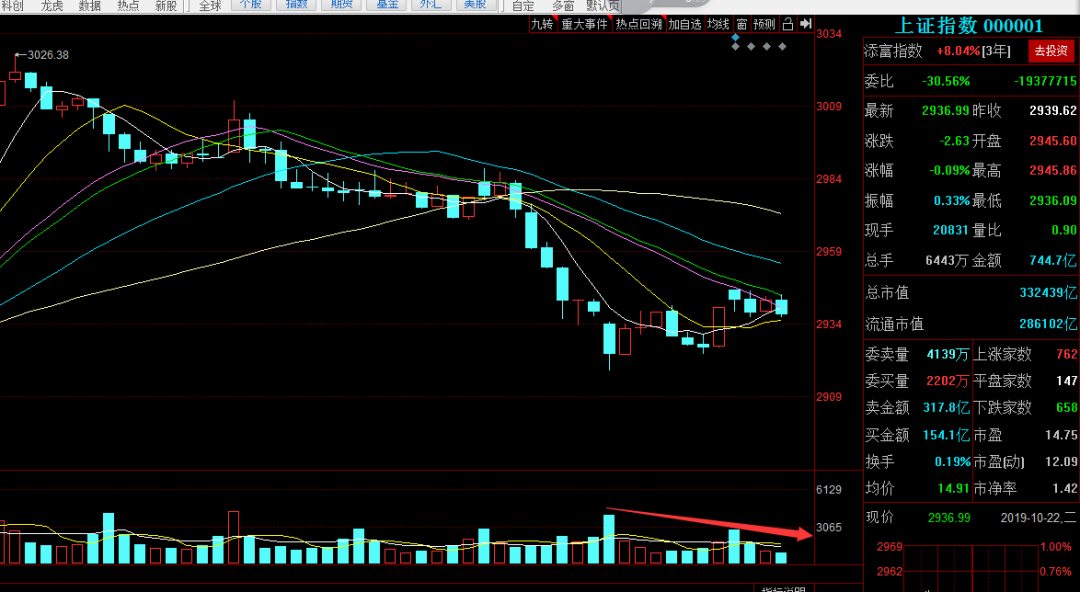Click 买金额 value 154.1亿

(x=946, y=435)
